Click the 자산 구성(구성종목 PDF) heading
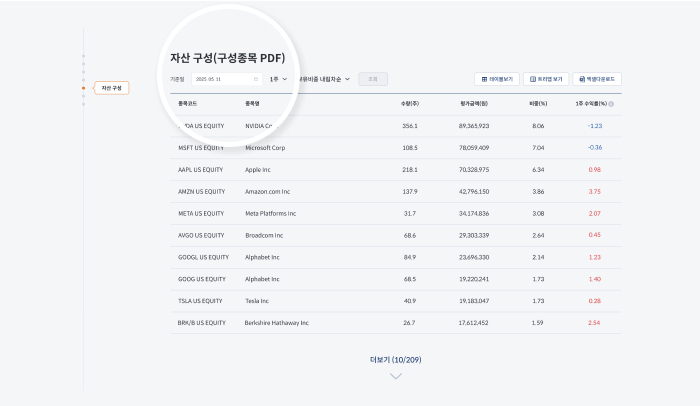This screenshot has height=406, width=700. pos(227,58)
